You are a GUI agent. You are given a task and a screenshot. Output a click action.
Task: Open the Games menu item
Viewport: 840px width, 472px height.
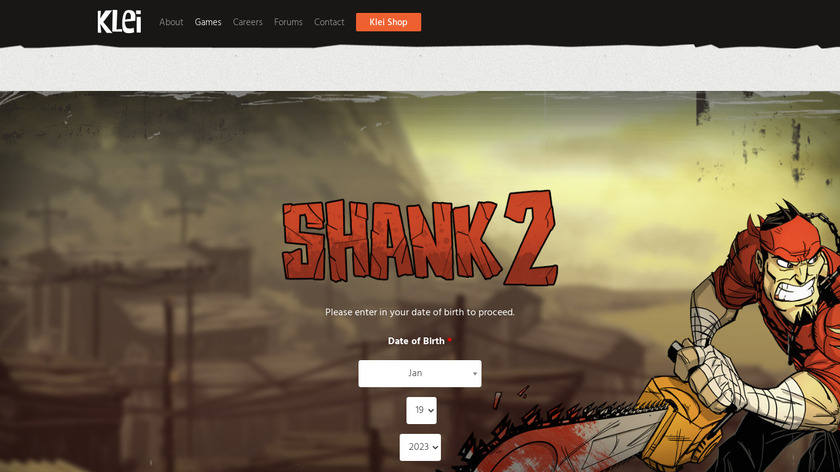pyautogui.click(x=208, y=22)
